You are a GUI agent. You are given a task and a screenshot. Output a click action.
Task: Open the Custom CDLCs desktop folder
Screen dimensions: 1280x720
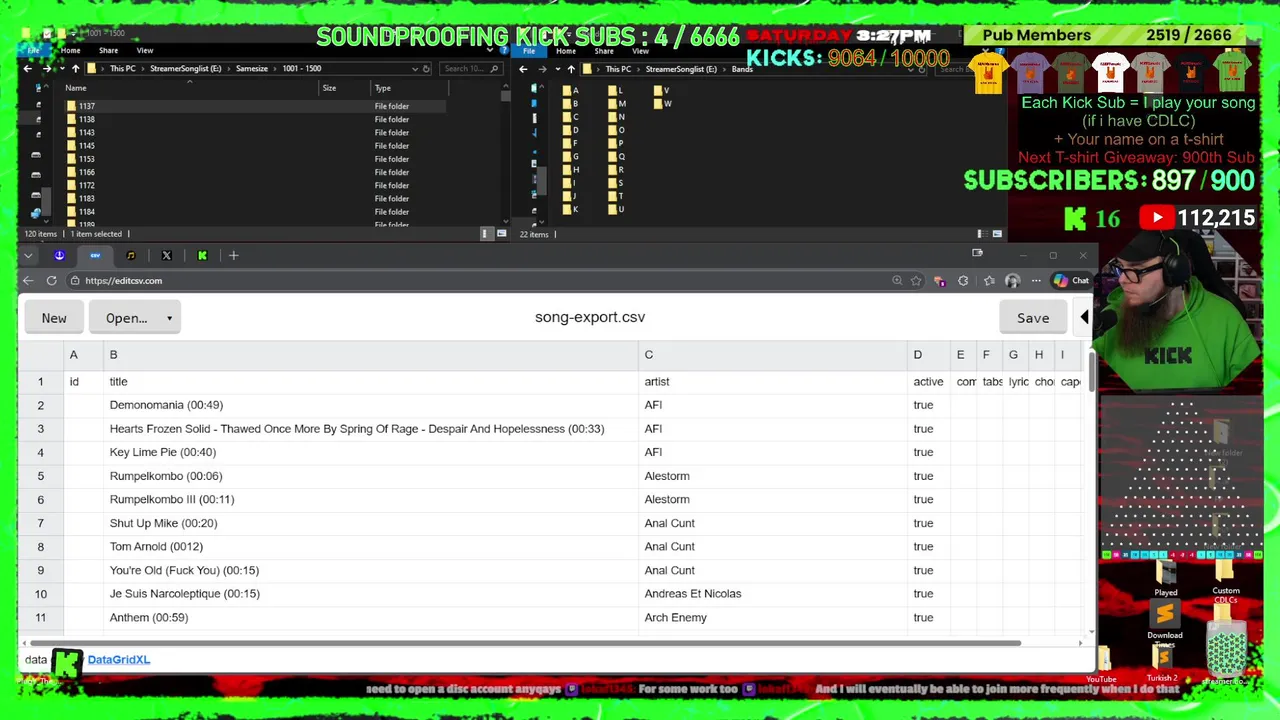[x=1226, y=582]
